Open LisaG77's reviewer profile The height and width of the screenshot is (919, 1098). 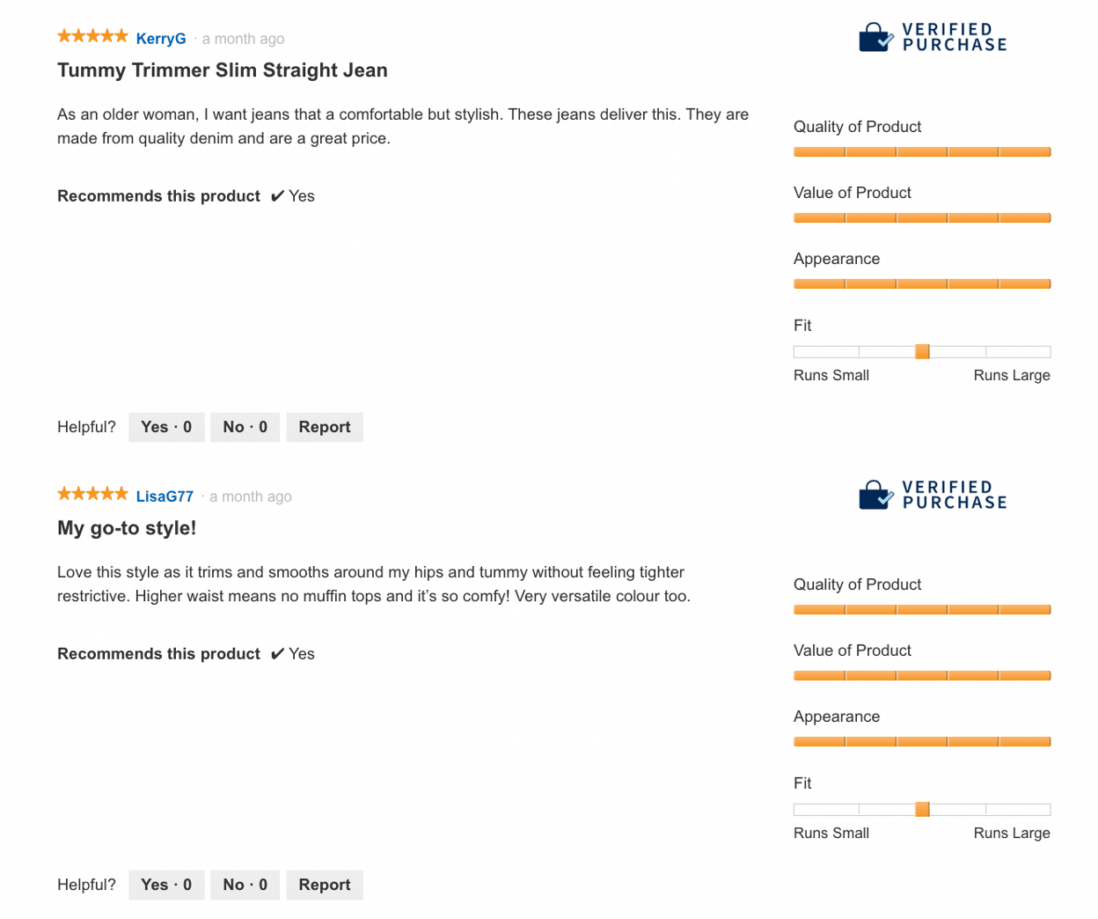(x=165, y=497)
